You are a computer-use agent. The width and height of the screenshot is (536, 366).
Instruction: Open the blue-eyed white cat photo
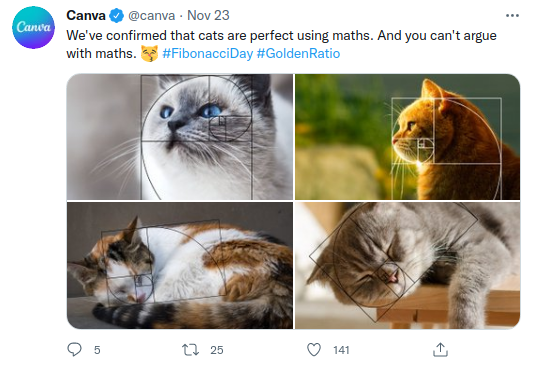[x=180, y=137]
